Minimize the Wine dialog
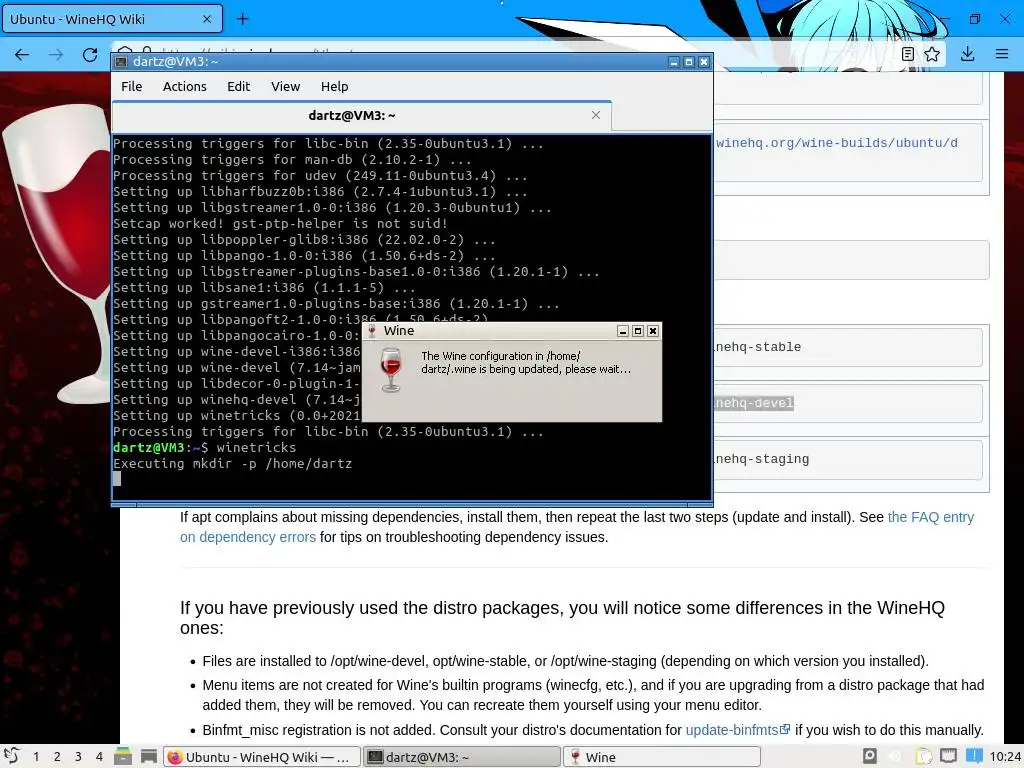1024x768 pixels. pyautogui.click(x=623, y=331)
